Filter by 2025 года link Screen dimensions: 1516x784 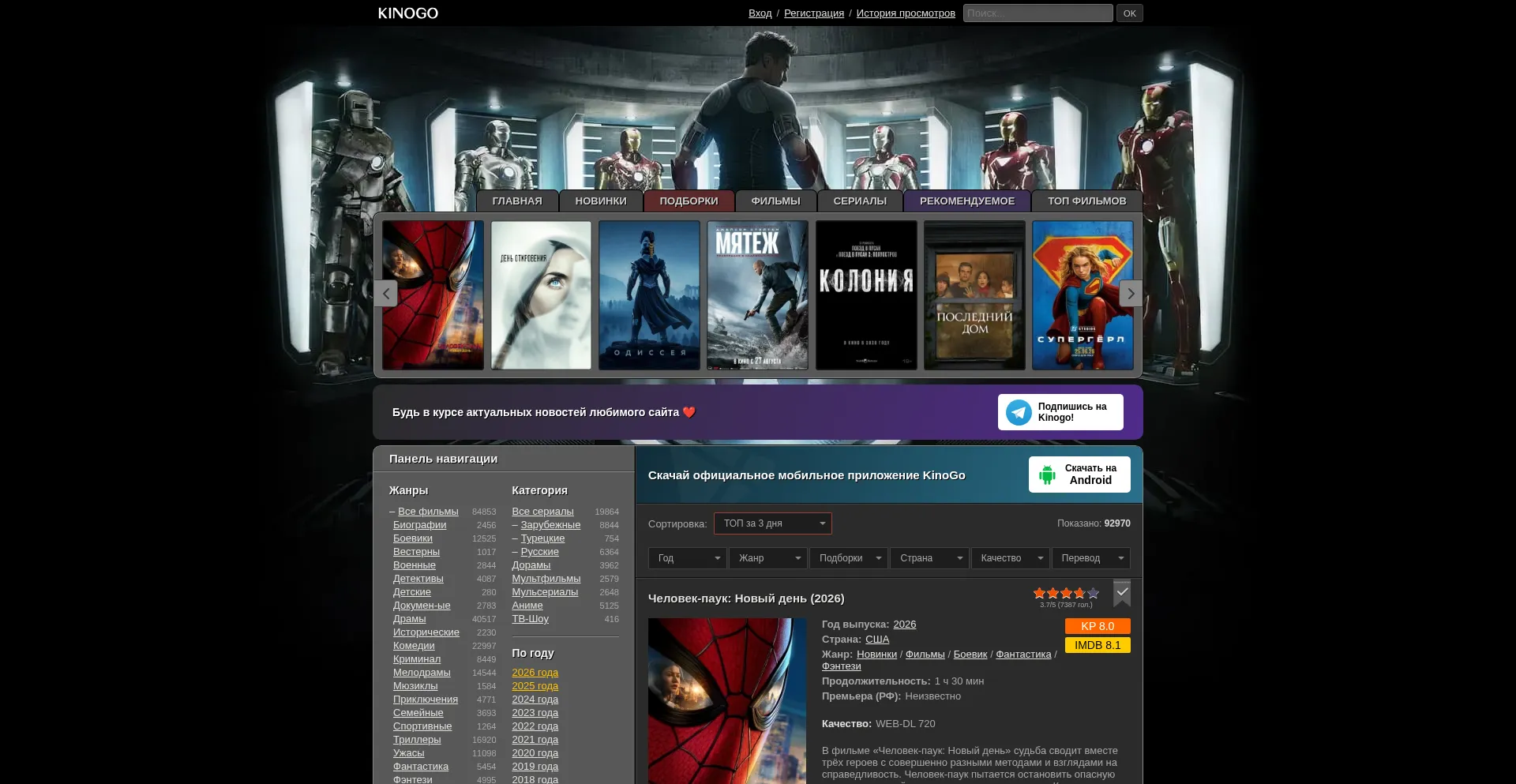[535, 686]
